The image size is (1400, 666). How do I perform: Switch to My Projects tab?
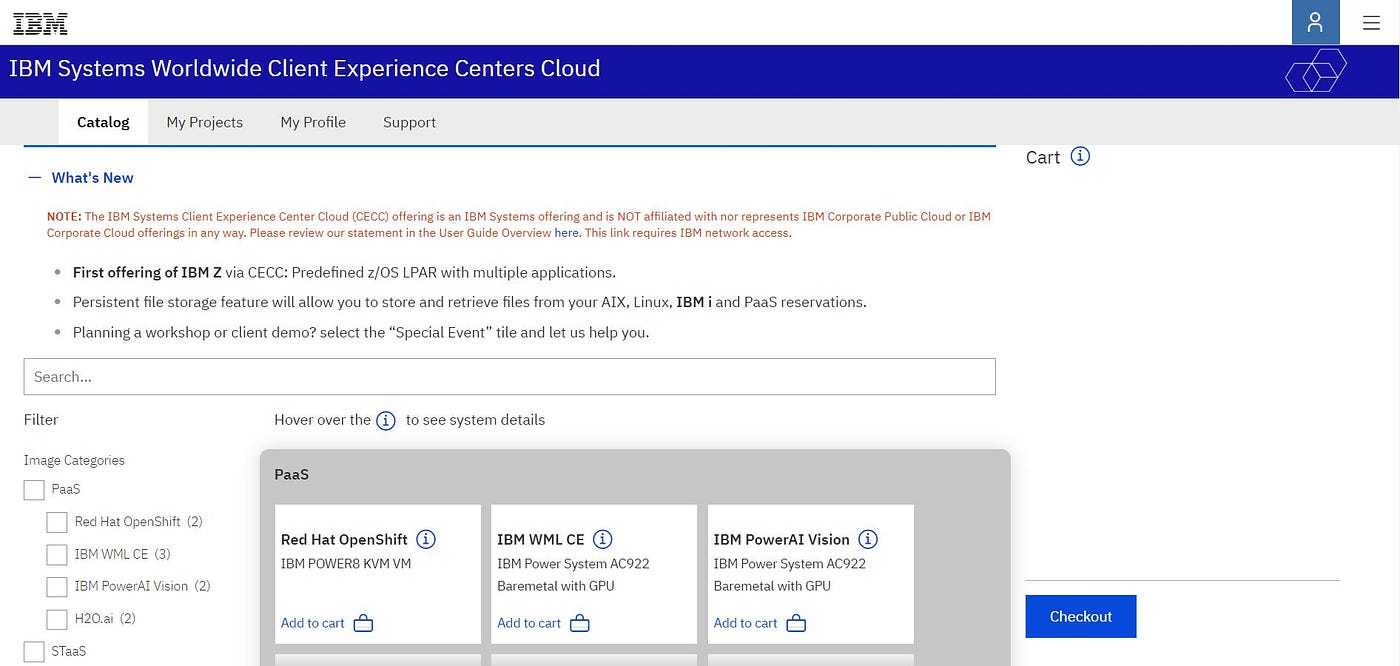coord(205,122)
